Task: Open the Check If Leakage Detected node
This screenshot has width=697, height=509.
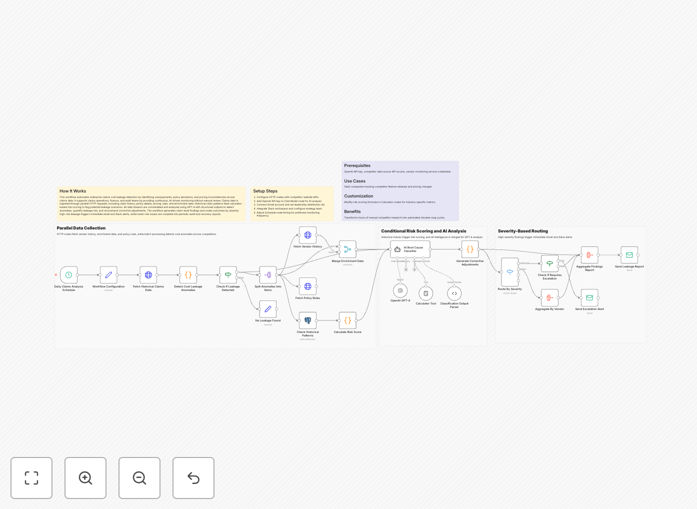Action: coord(228,275)
